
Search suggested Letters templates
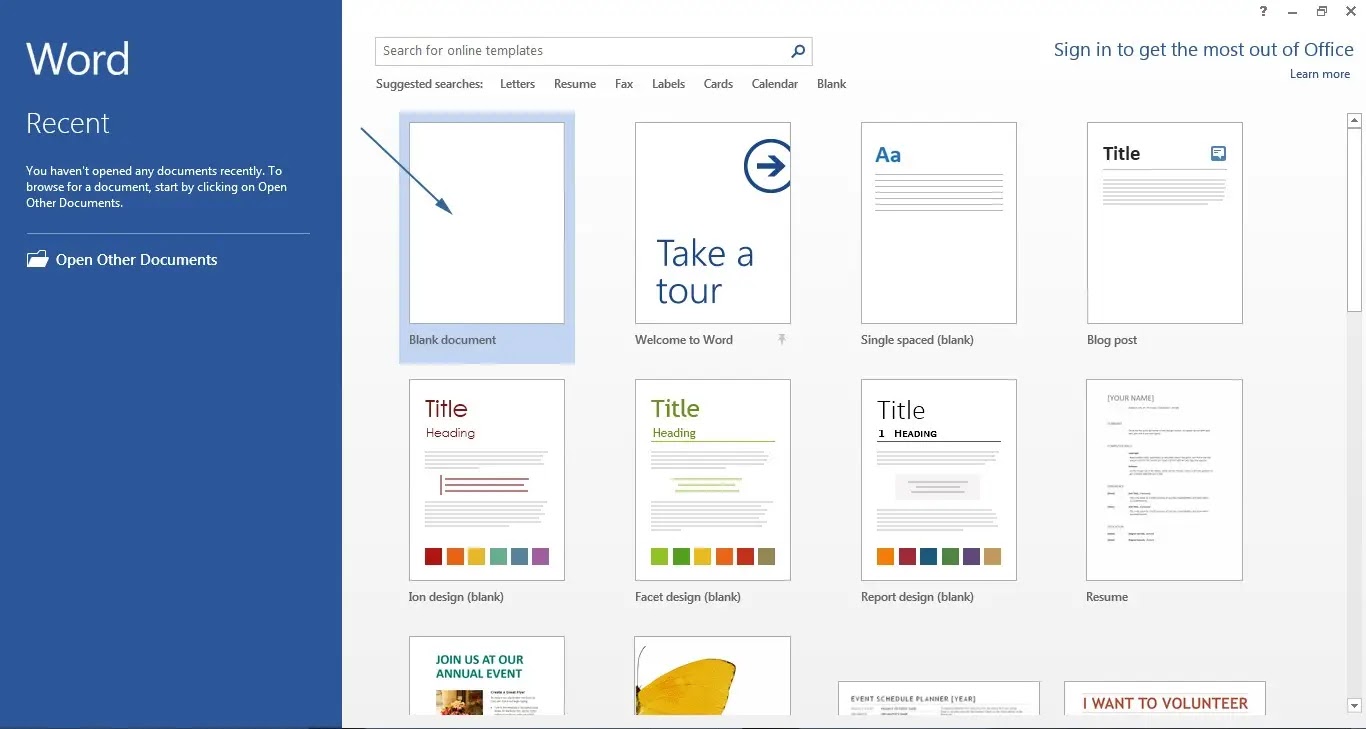point(517,84)
